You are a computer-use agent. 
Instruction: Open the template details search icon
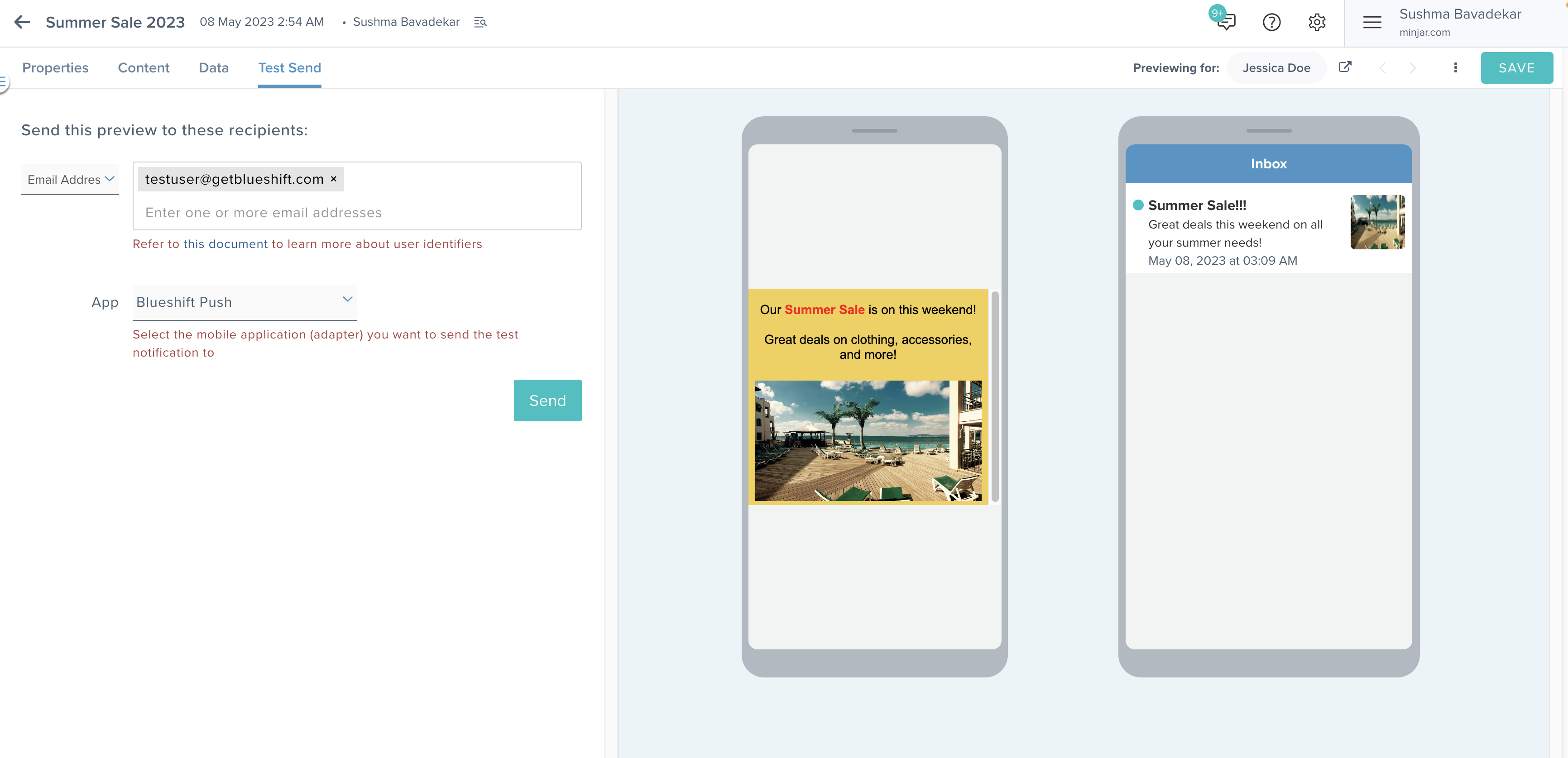click(480, 23)
